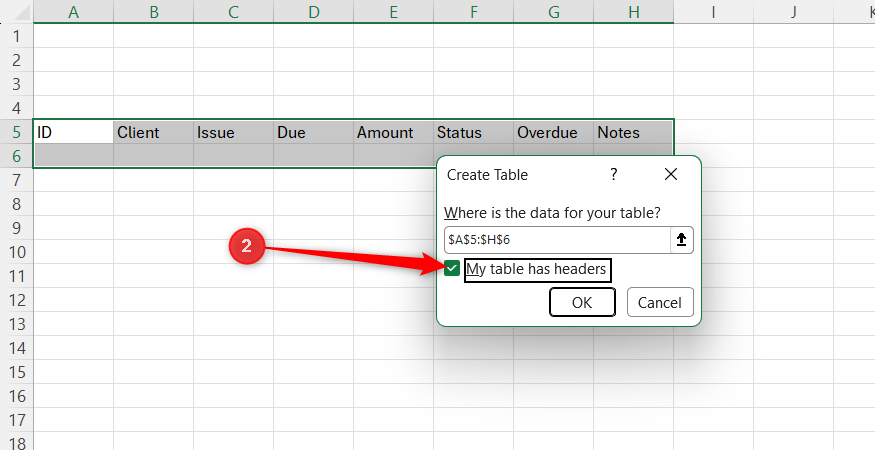Image resolution: width=875 pixels, height=450 pixels.
Task: Click the help question mark in Create Table
Action: pos(613,174)
